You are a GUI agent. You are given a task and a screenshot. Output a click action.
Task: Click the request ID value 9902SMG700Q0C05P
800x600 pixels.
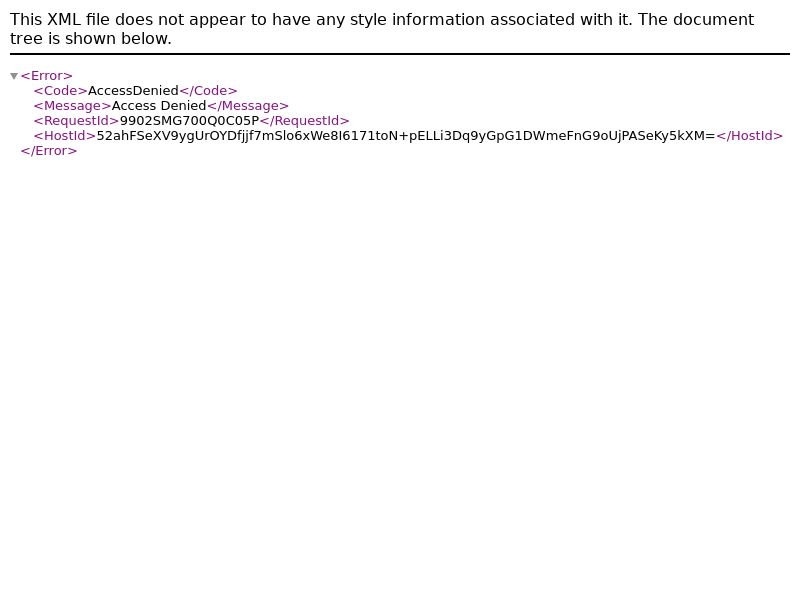point(189,121)
